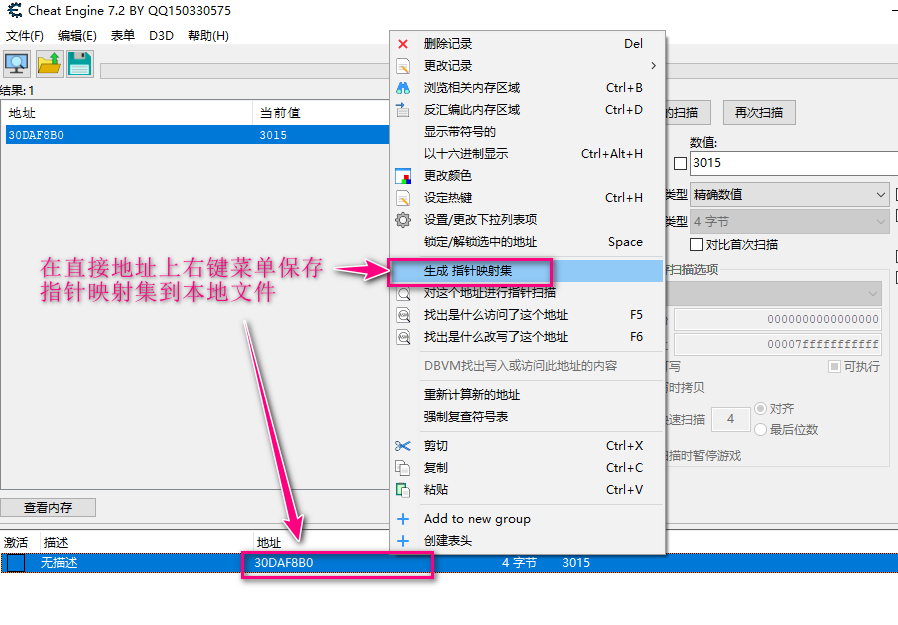The width and height of the screenshot is (898, 625).
Task: Click the gear icon for dropdown options
Action: coord(403,220)
